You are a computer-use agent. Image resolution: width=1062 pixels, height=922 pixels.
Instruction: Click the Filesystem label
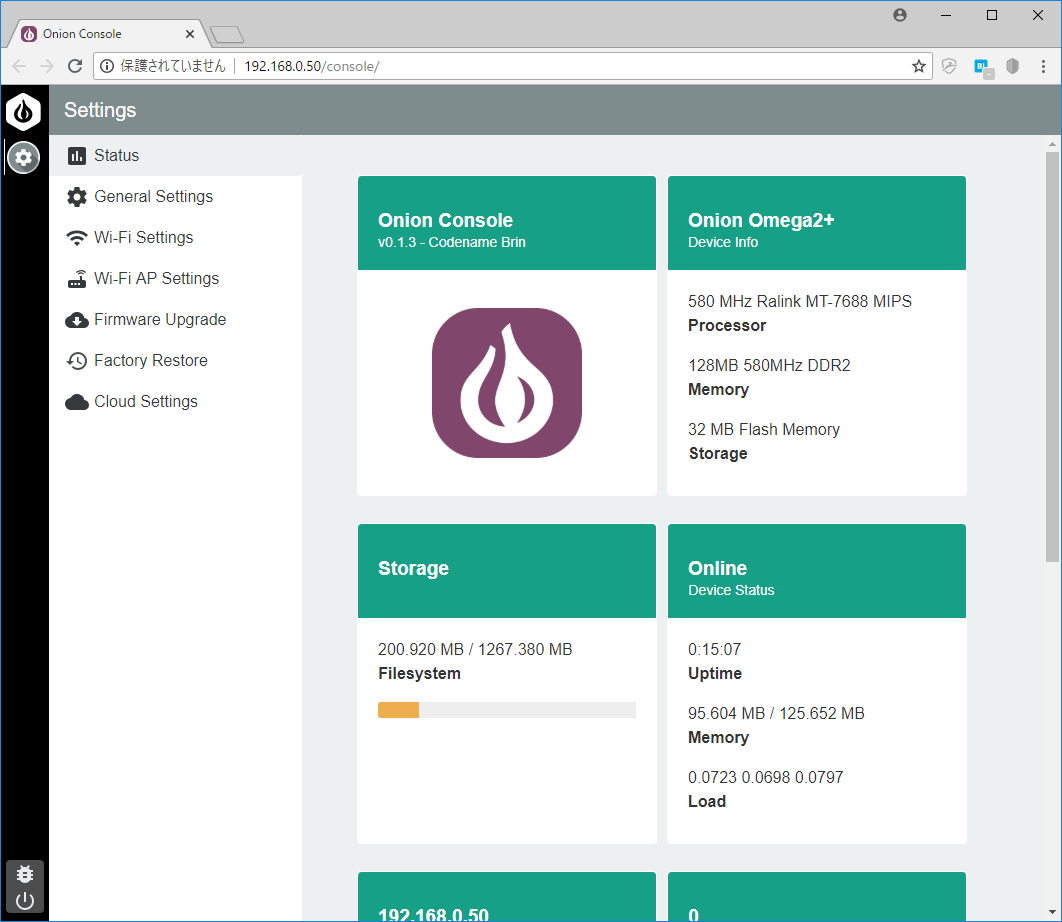pyautogui.click(x=419, y=674)
